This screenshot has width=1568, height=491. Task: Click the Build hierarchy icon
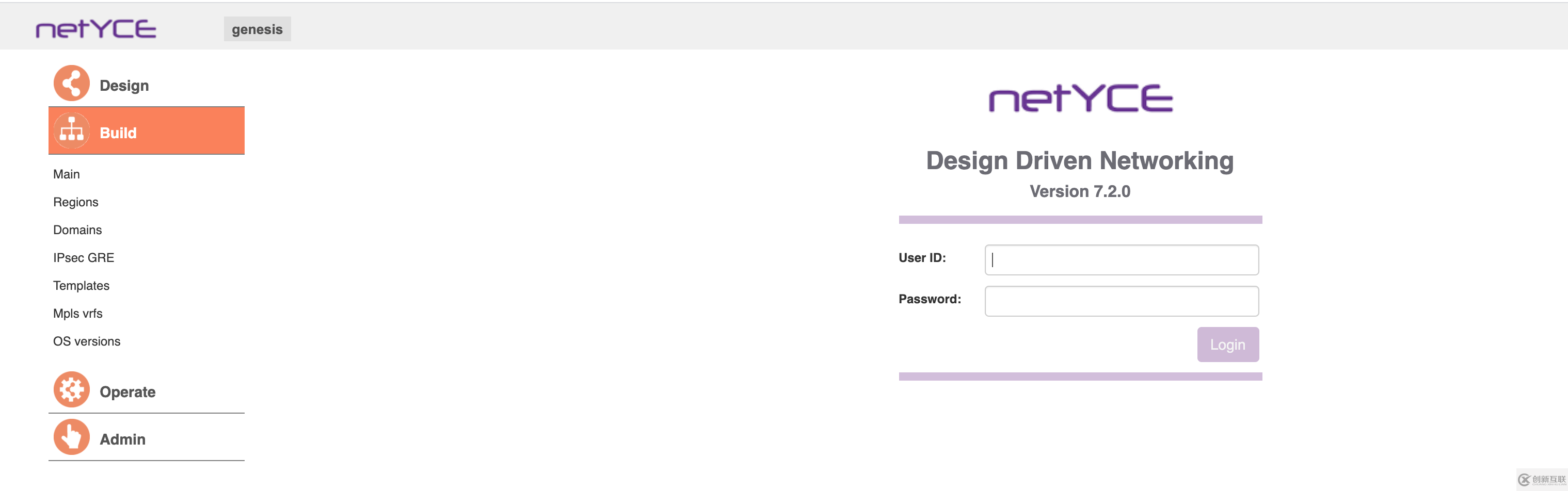71,131
